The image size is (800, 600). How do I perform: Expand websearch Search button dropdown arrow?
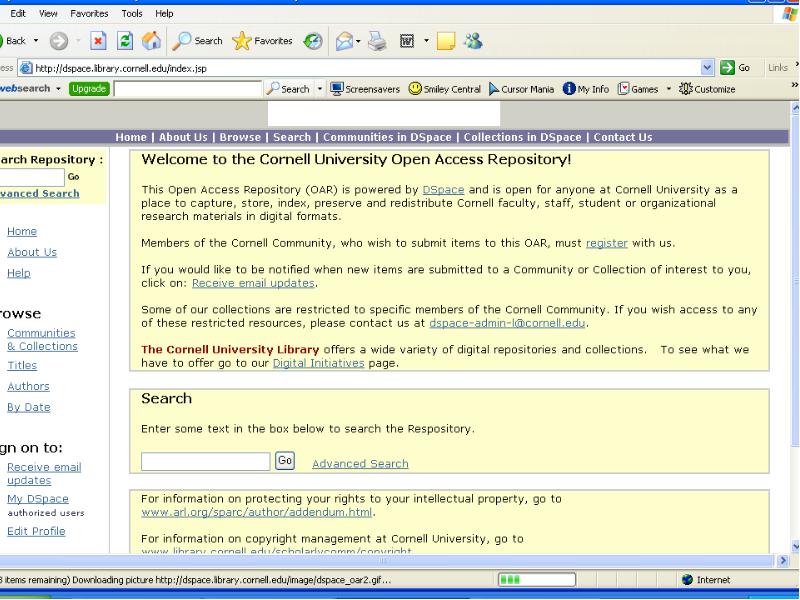pos(320,89)
